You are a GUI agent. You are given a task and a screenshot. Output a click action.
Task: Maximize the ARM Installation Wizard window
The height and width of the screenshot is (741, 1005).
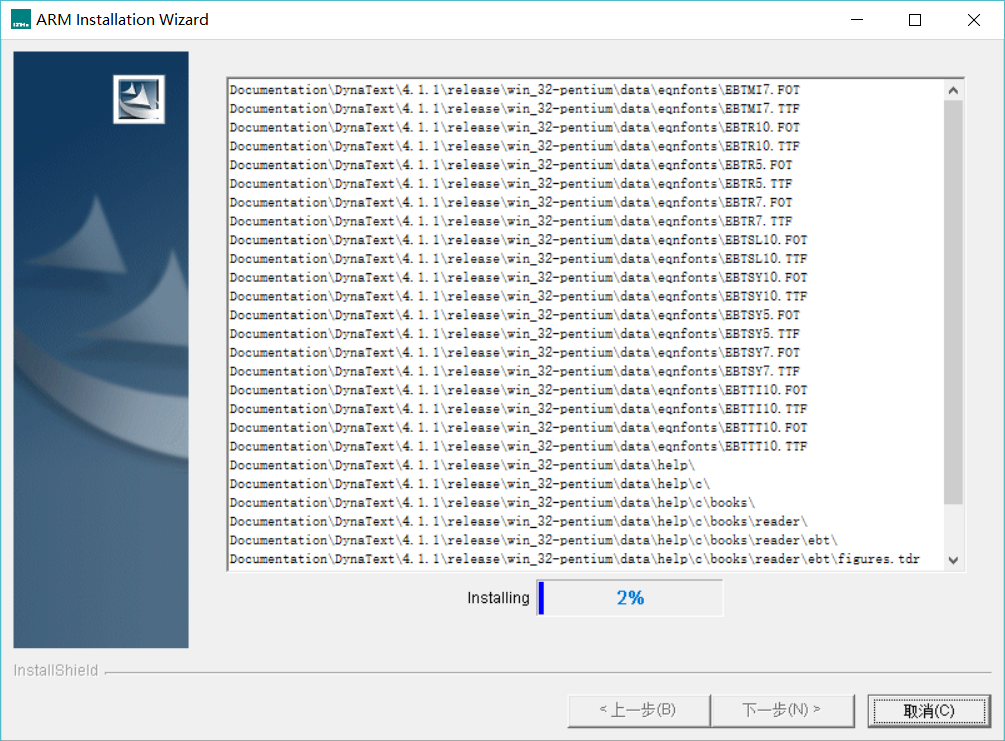pyautogui.click(x=915, y=20)
